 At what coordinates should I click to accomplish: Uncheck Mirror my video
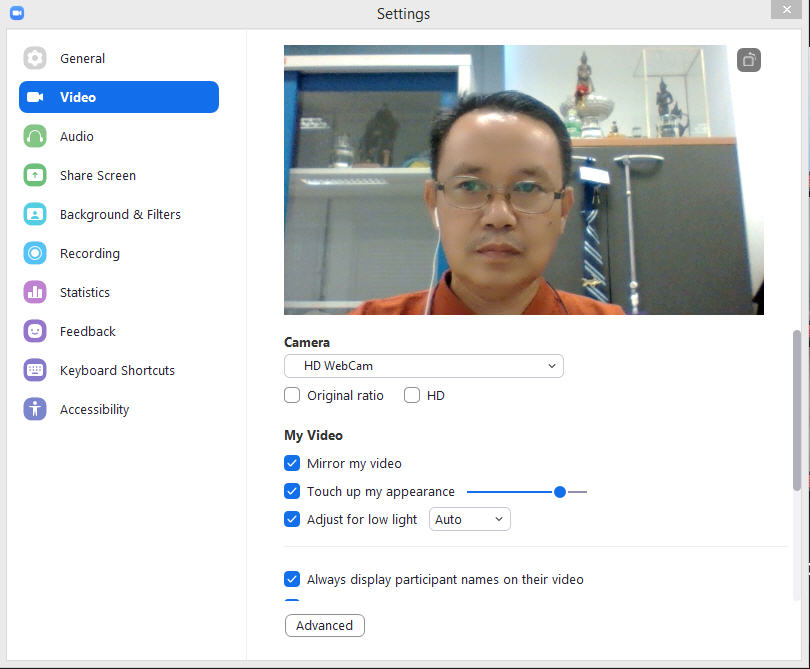292,463
